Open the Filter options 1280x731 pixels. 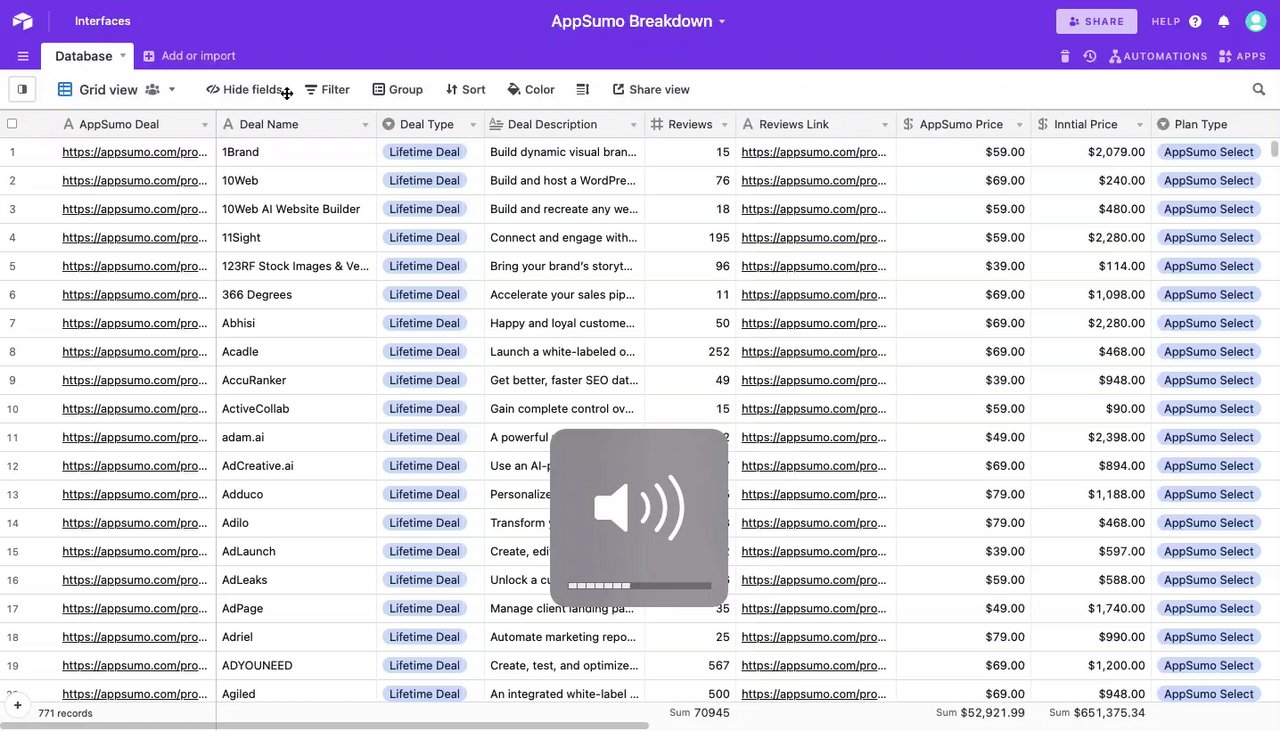coord(327,89)
